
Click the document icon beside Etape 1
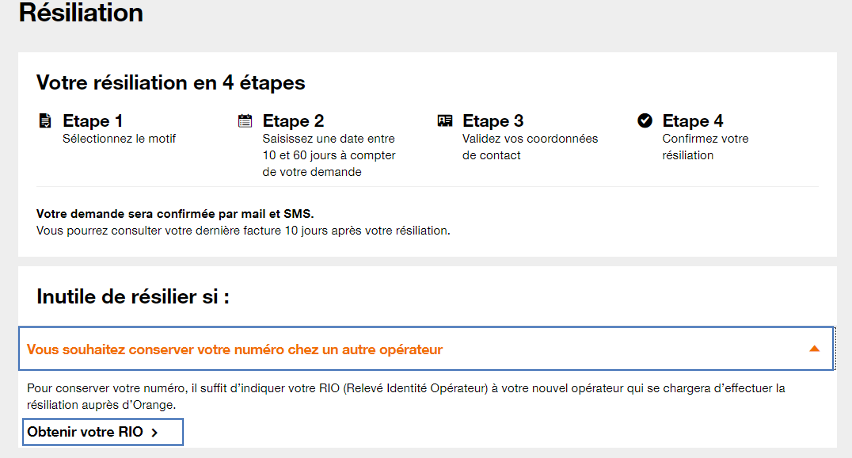(x=45, y=121)
